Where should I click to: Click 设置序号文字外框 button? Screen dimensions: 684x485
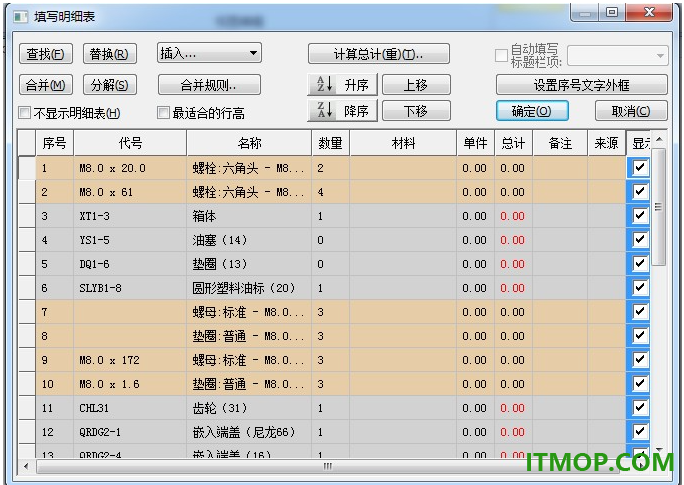(581, 85)
